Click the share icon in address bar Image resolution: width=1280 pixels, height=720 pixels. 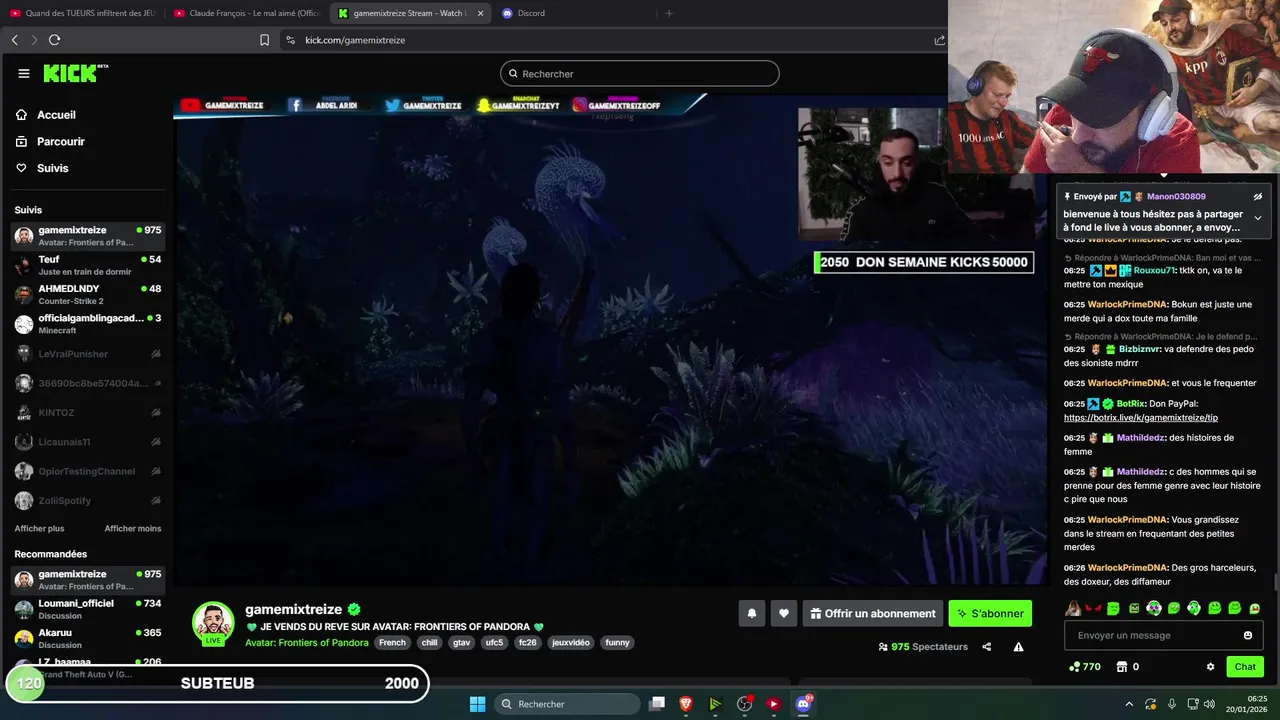click(x=939, y=40)
